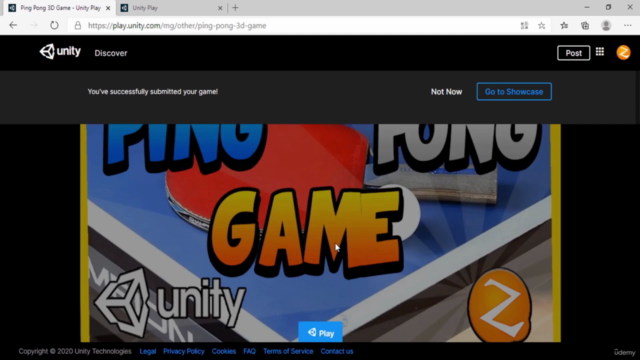The image size is (640, 360).
Task: Reload the current page
Action: point(54,25)
